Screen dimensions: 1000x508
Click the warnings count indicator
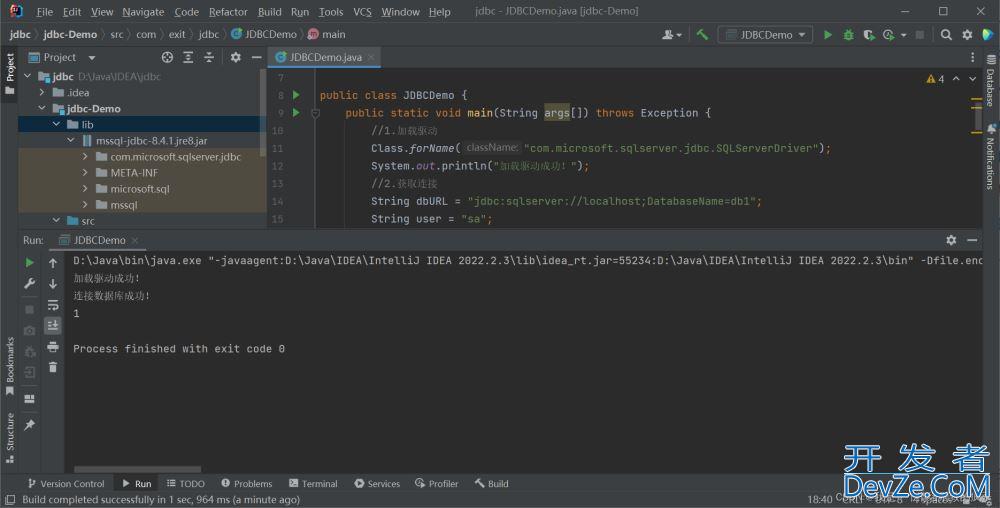(x=935, y=79)
